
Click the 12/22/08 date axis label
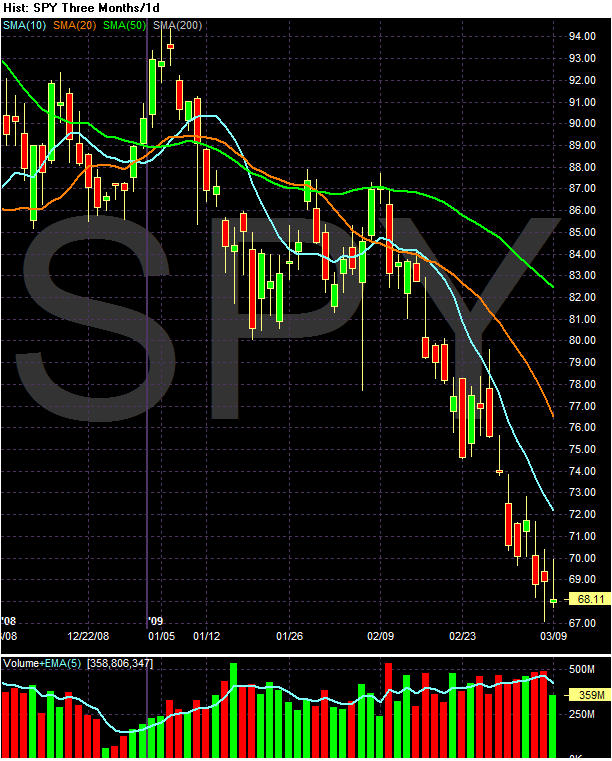(88, 636)
